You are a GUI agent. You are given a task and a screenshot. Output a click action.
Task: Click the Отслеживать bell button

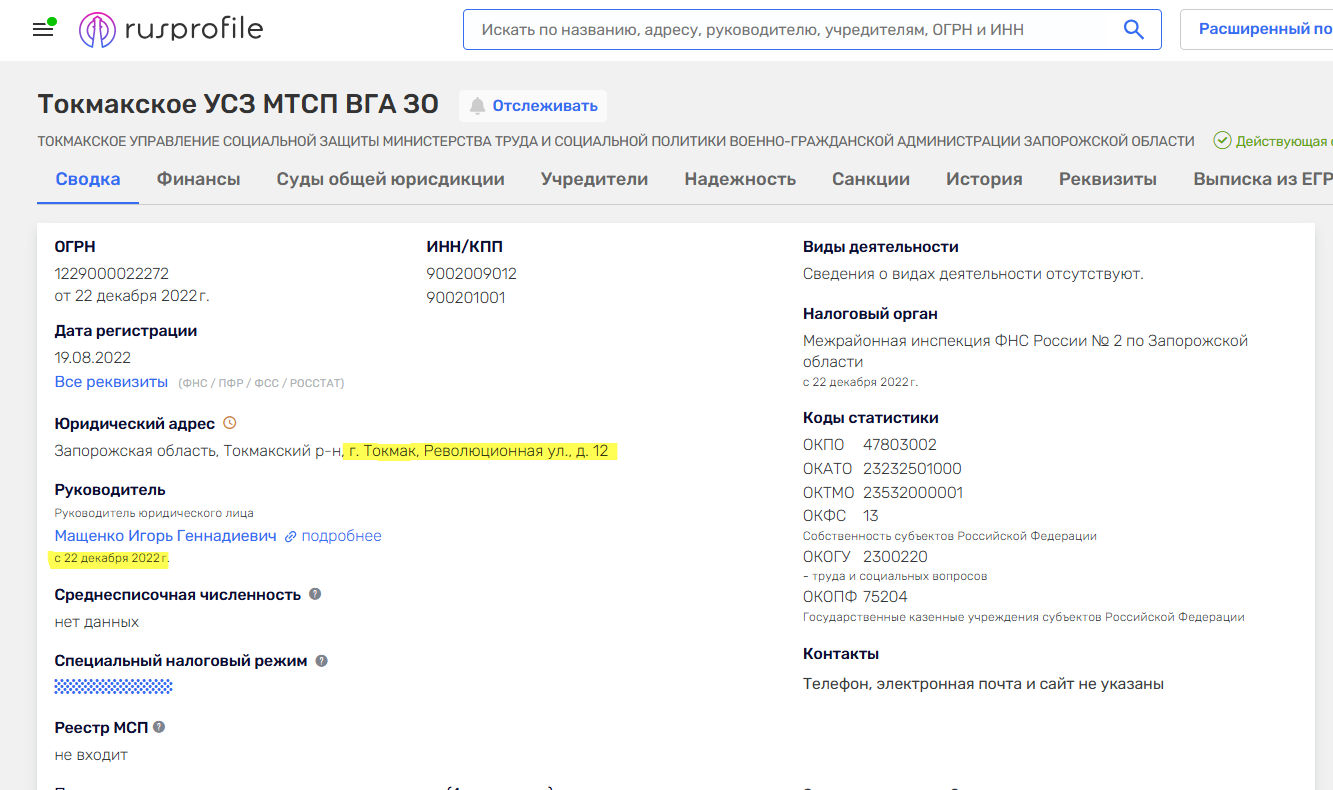[x=533, y=106]
